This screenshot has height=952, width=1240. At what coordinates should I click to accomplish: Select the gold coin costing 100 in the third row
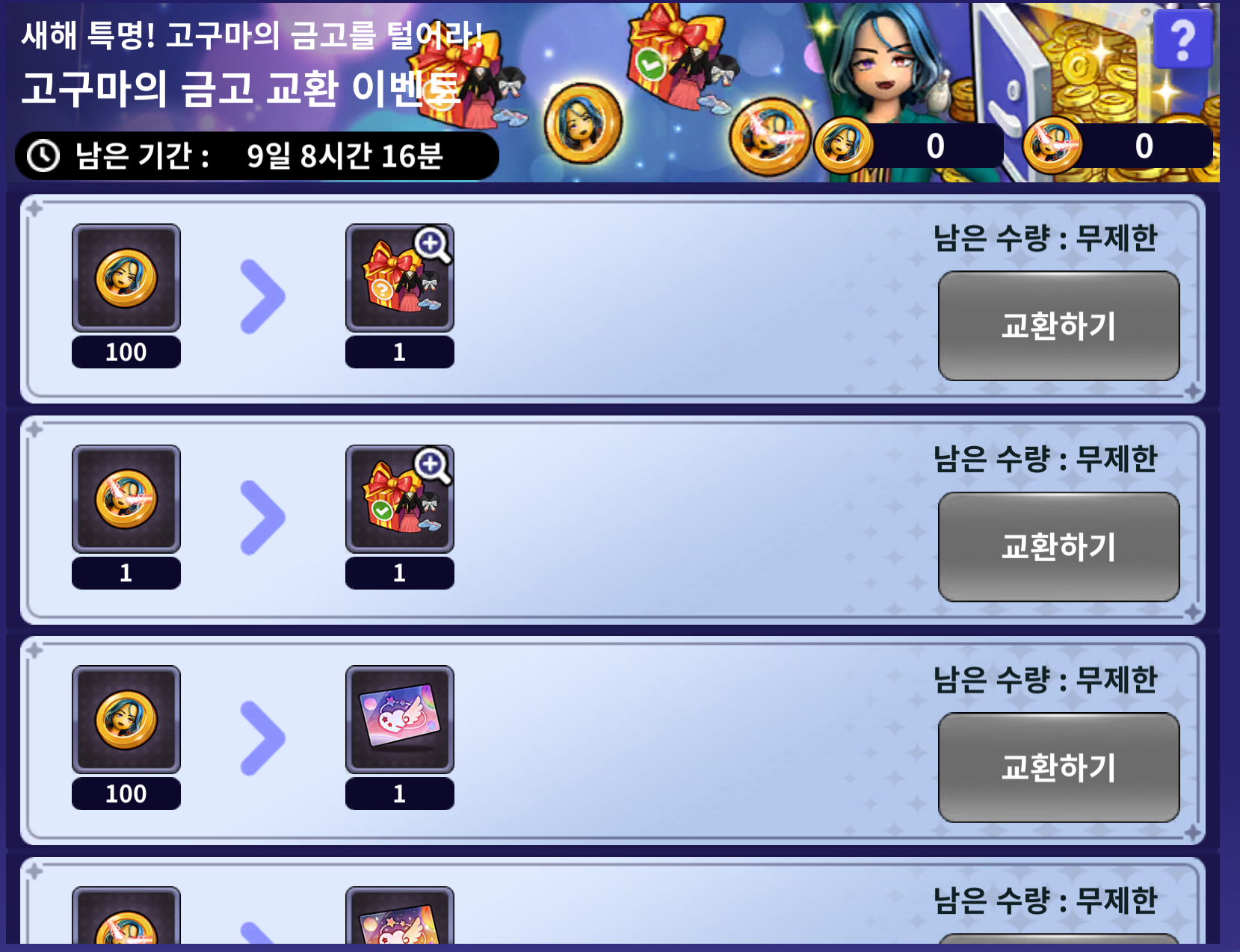(x=126, y=720)
